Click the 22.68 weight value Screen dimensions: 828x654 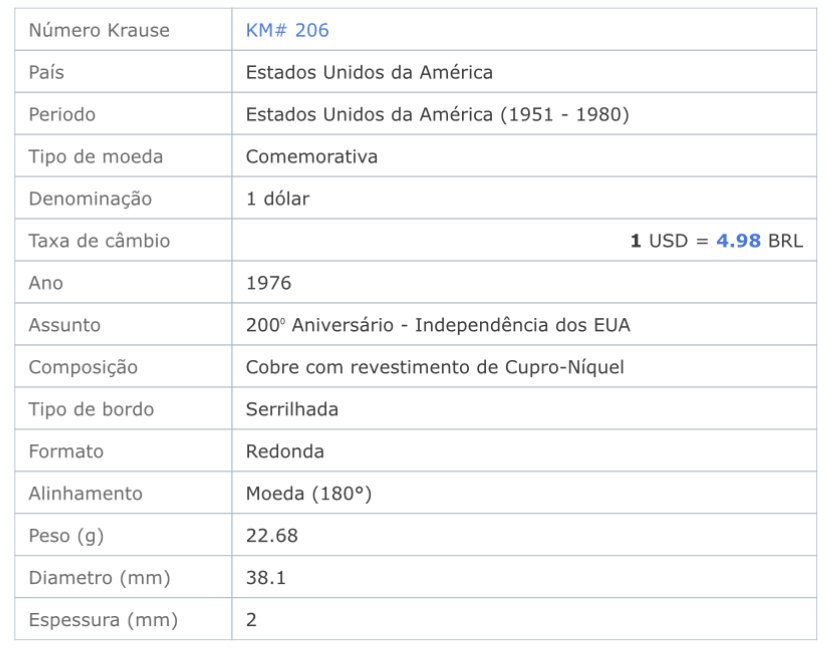click(x=272, y=536)
